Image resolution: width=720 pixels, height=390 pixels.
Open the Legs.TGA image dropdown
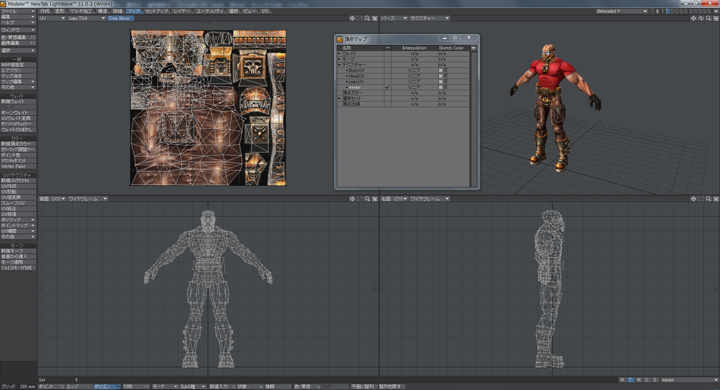pyautogui.click(x=87, y=18)
